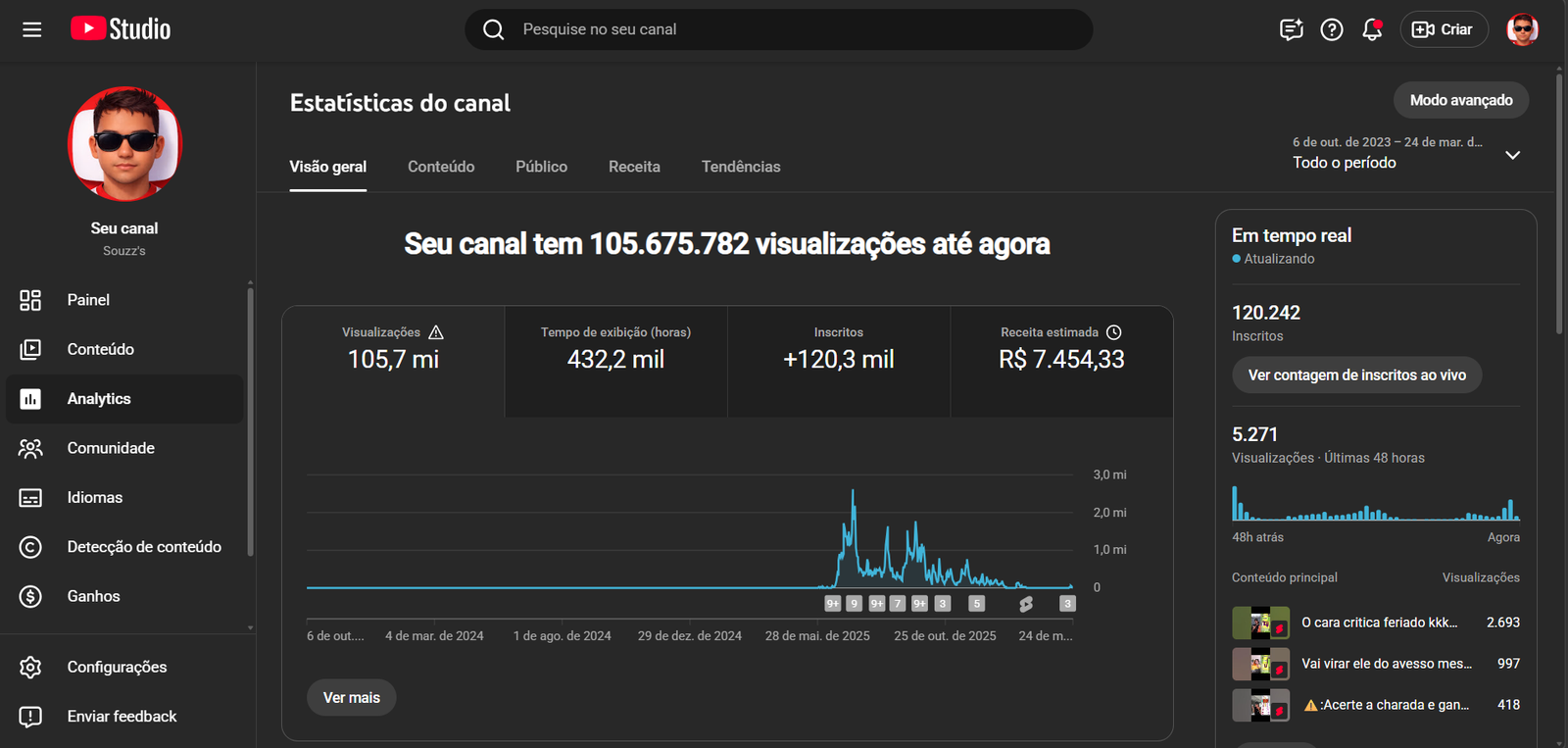Open the notifications bell
The width and height of the screenshot is (1568, 748).
pyautogui.click(x=1372, y=29)
